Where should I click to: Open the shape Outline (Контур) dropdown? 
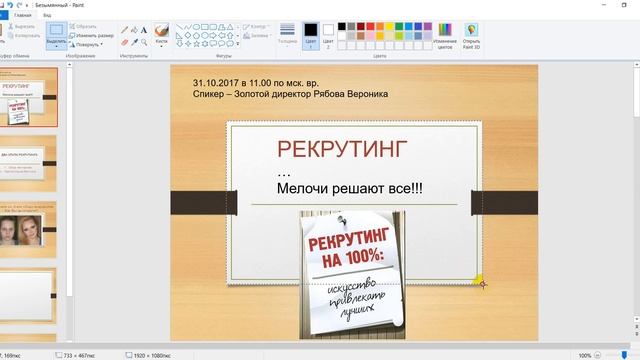click(257, 27)
